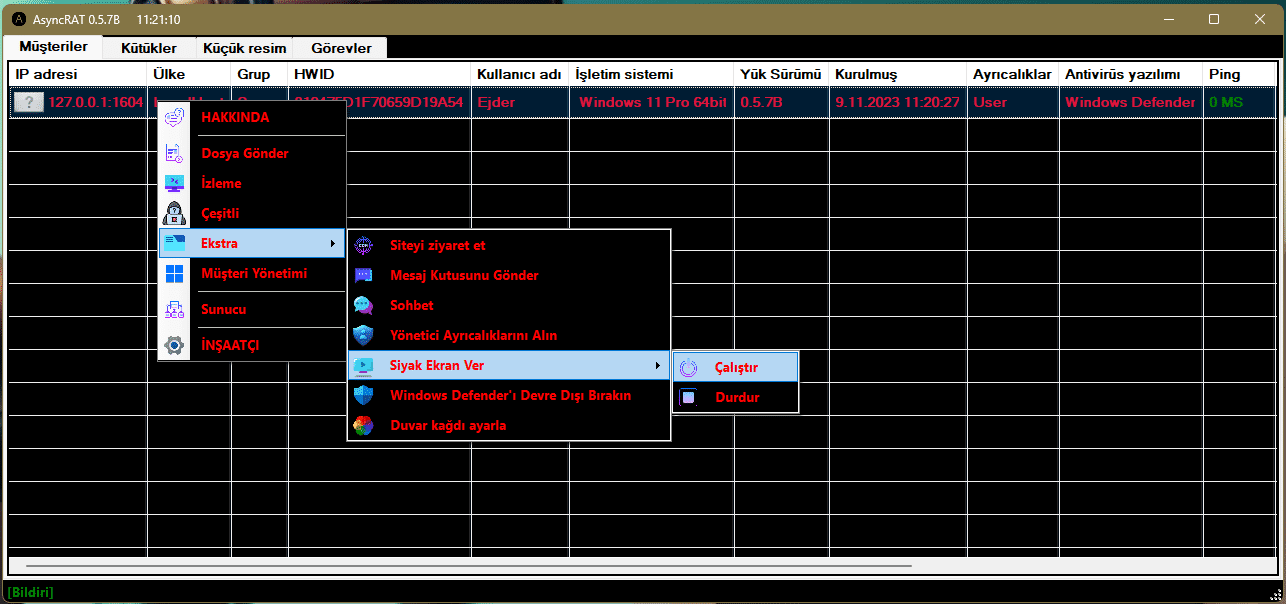
Task: Click the Kullanıcı adı column header
Action: tap(520, 74)
